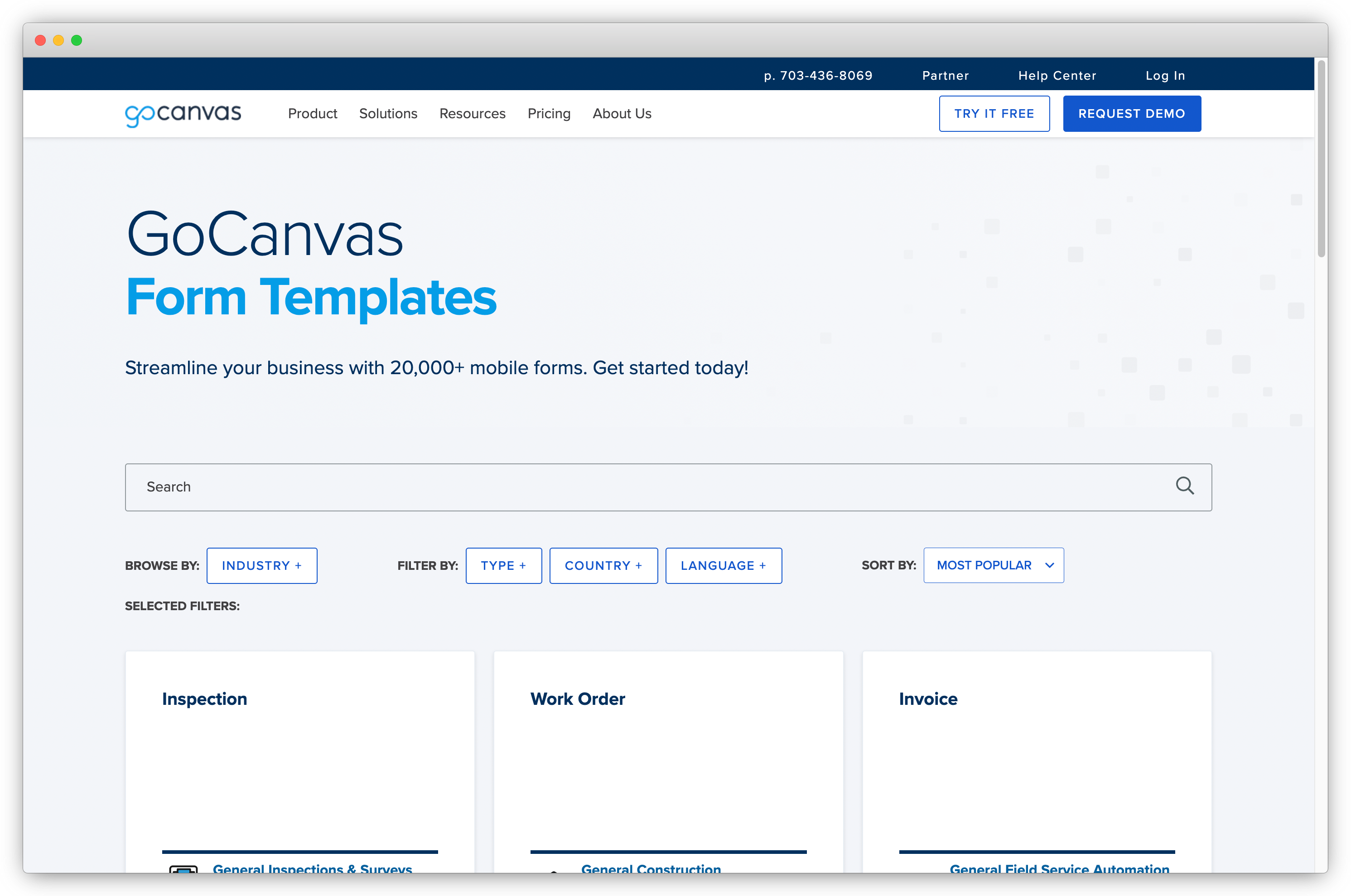The width and height of the screenshot is (1351, 896).
Task: Open the Help Center link
Action: (x=1057, y=75)
